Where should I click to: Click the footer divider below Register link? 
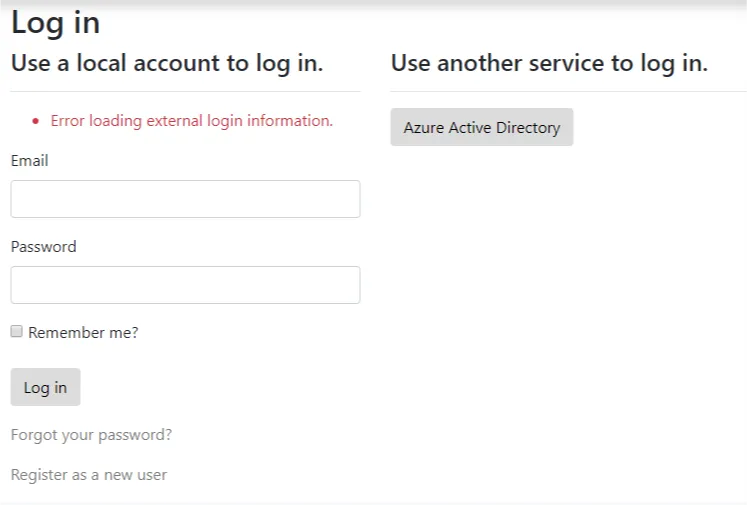[x=373, y=503]
